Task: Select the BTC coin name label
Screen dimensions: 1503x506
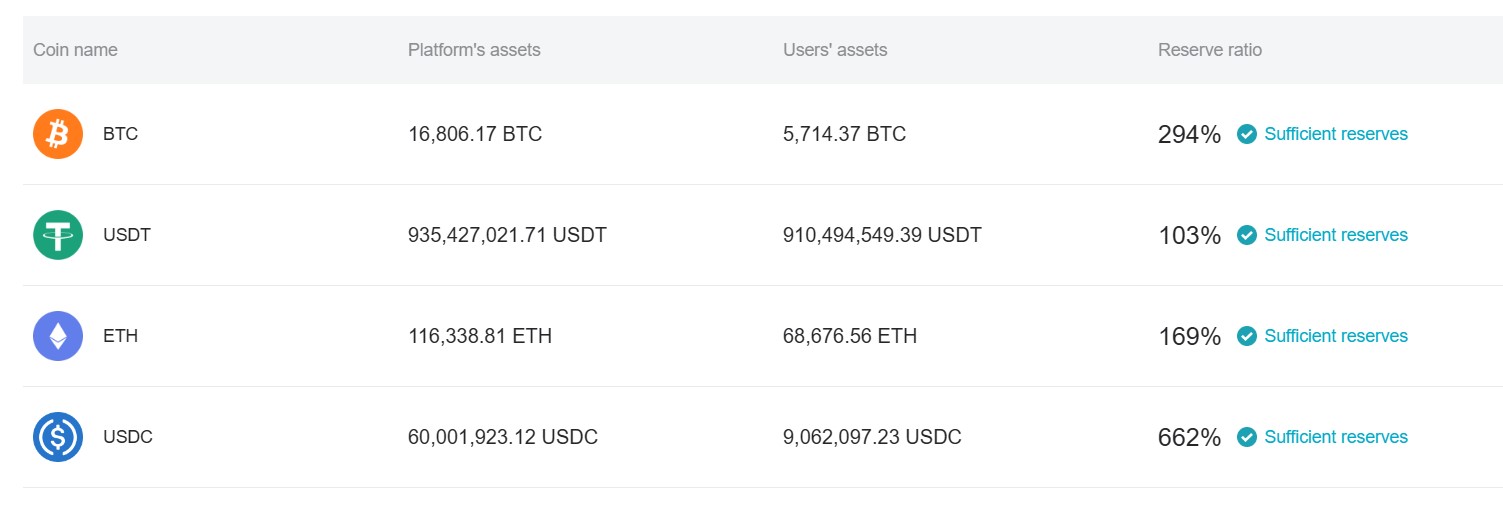Action: (x=120, y=134)
